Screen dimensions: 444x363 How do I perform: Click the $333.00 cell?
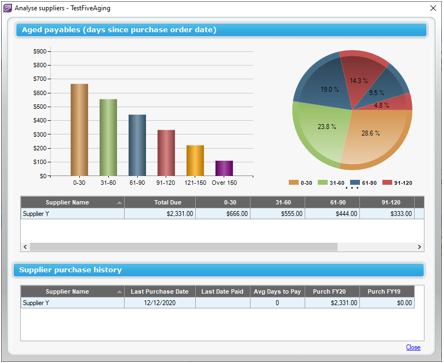pyautogui.click(x=387, y=214)
